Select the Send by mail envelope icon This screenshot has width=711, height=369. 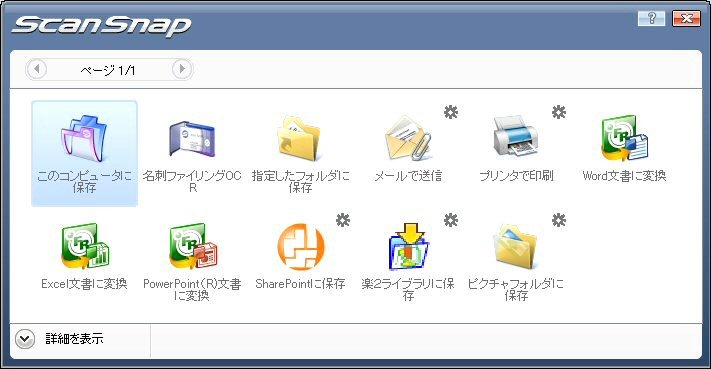408,139
